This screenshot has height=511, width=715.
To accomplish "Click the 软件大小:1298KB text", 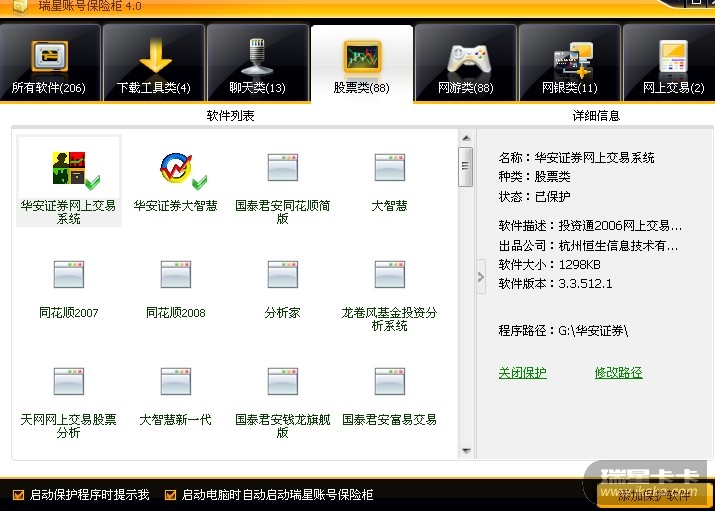I will click(549, 264).
